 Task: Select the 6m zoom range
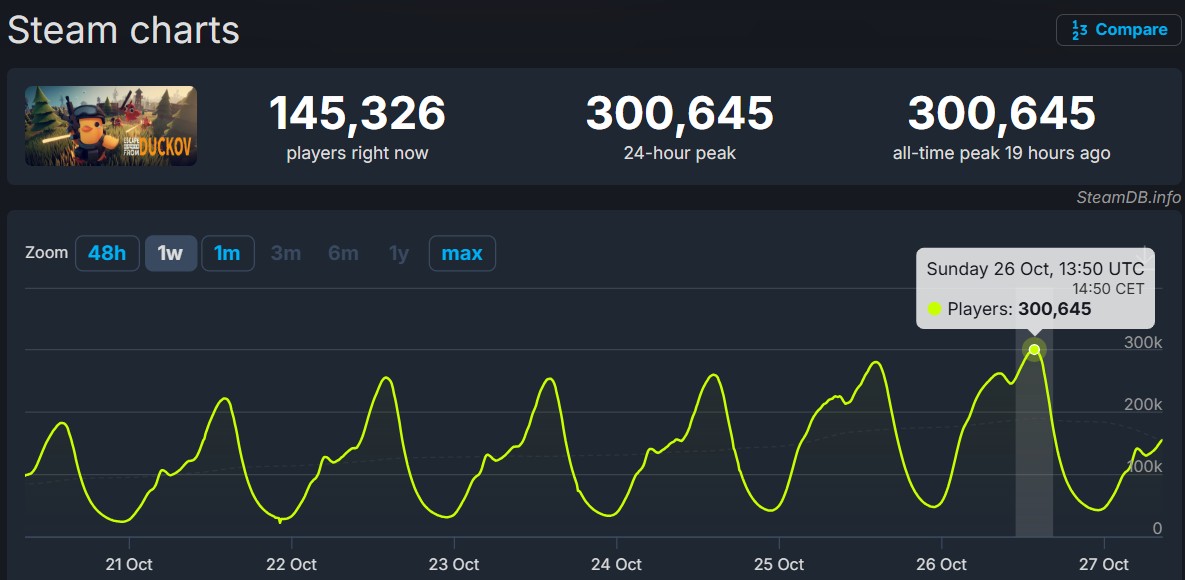(343, 253)
